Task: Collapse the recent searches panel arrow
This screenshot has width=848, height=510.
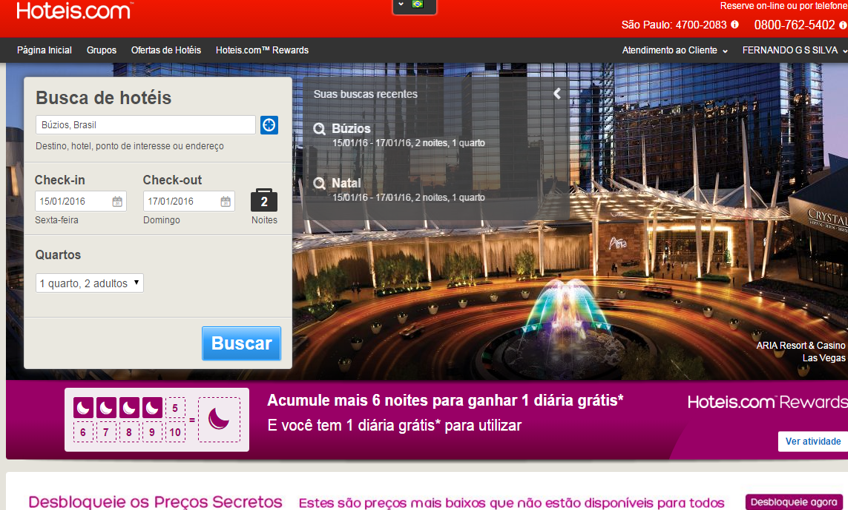Action: tap(557, 94)
